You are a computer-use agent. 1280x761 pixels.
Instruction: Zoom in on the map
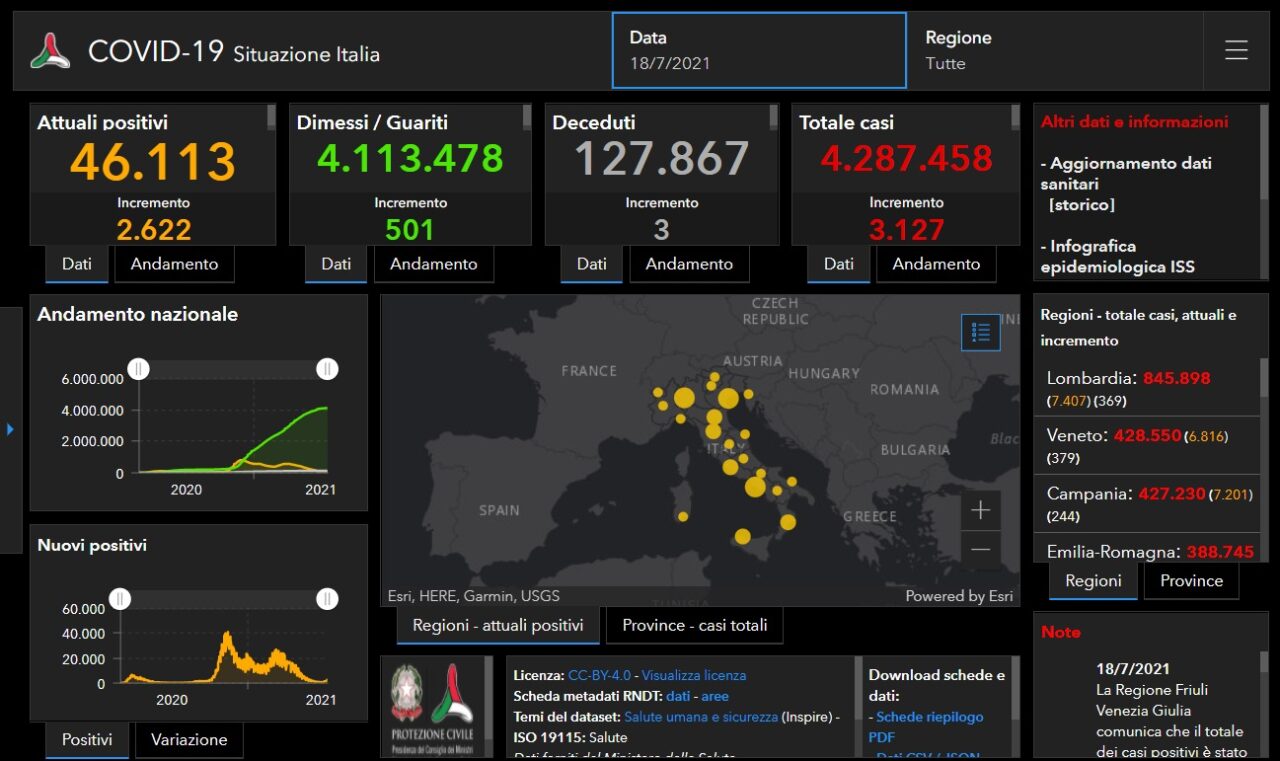pyautogui.click(x=980, y=511)
